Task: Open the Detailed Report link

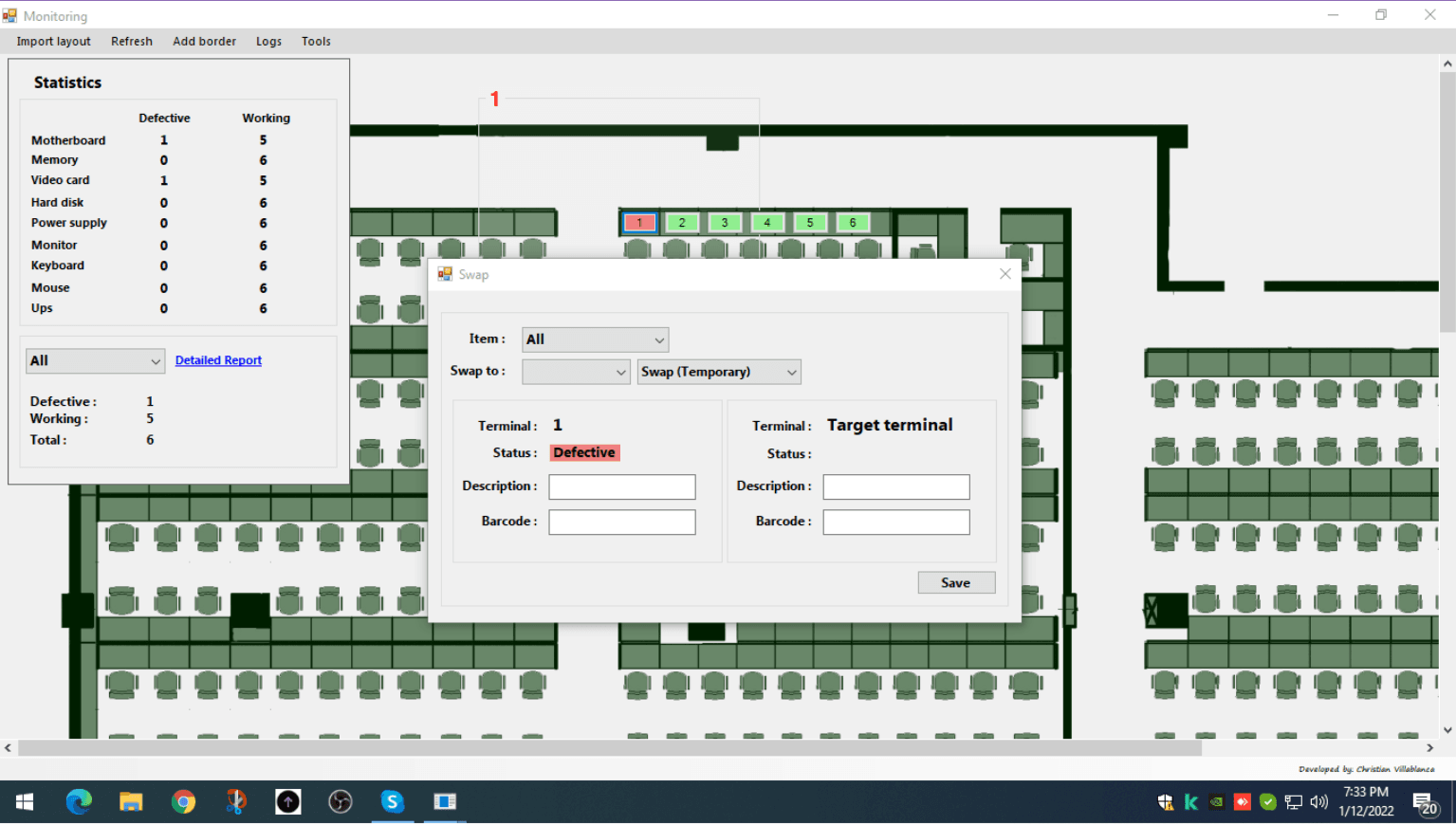Action: (218, 359)
